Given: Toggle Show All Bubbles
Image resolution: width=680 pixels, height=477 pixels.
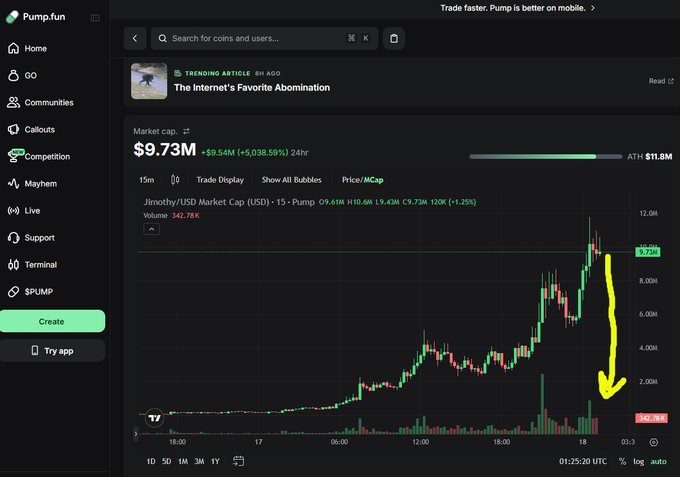Looking at the screenshot, I should pos(291,180).
